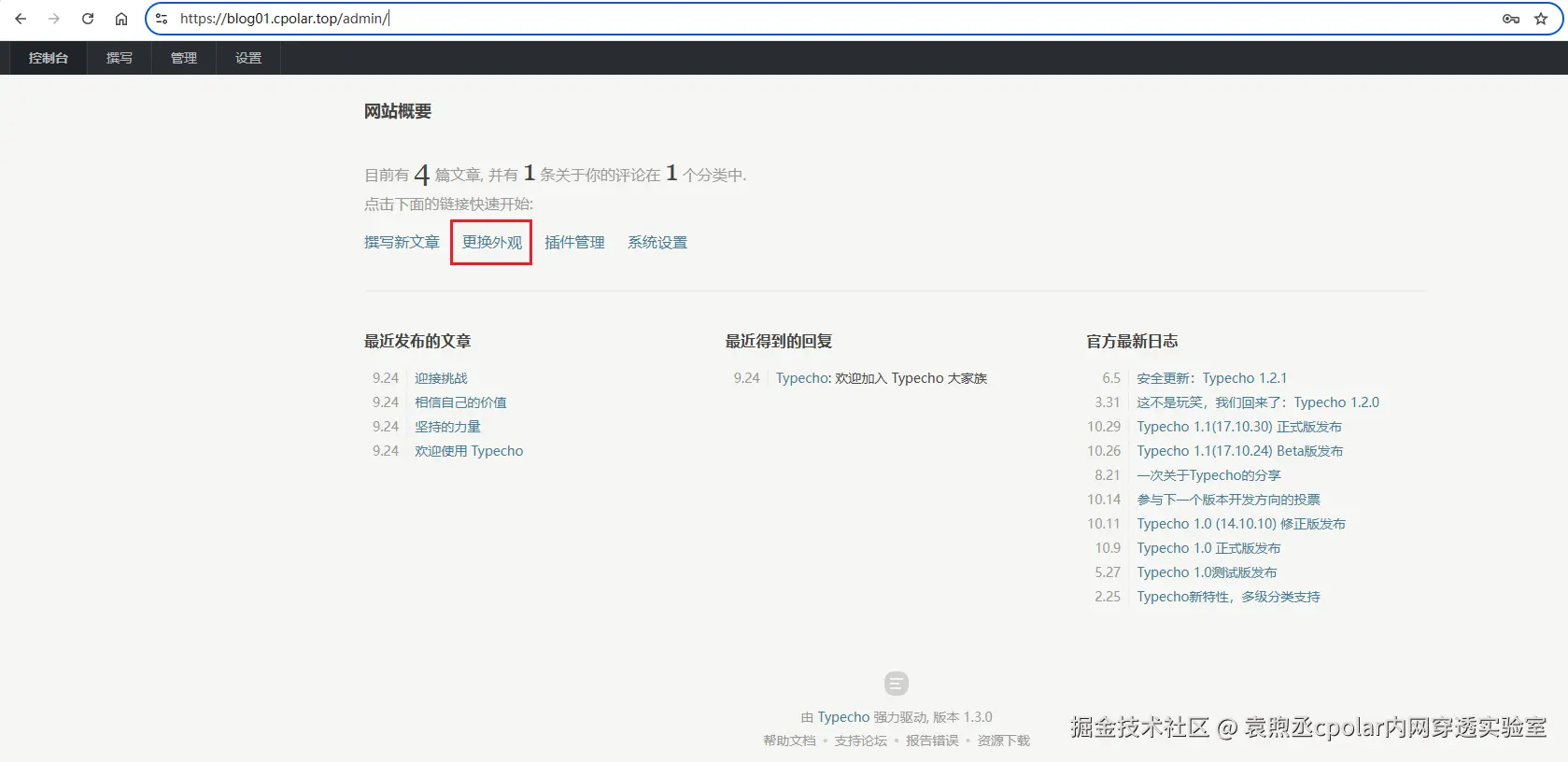Open the article 相信自己的价值

(x=460, y=402)
